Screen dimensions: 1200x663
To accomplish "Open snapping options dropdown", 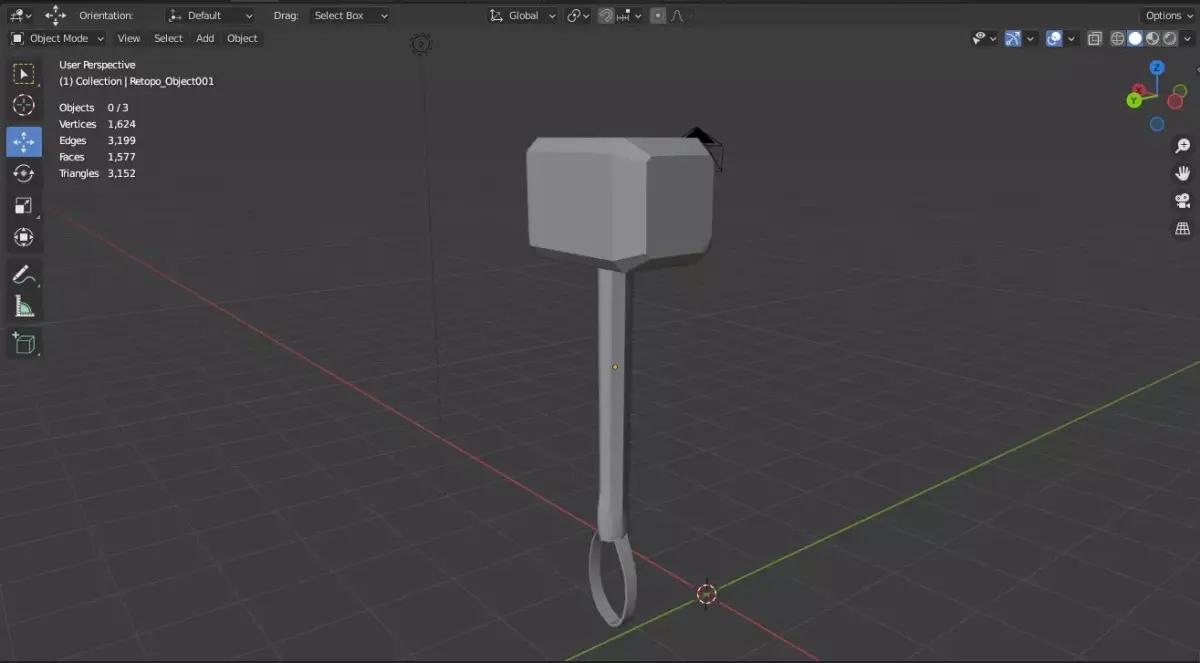I will (630, 16).
